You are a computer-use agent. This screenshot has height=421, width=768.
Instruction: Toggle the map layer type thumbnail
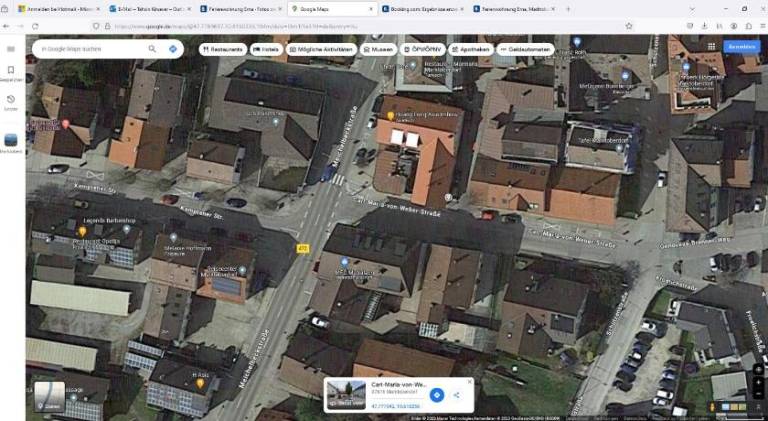(x=49, y=397)
